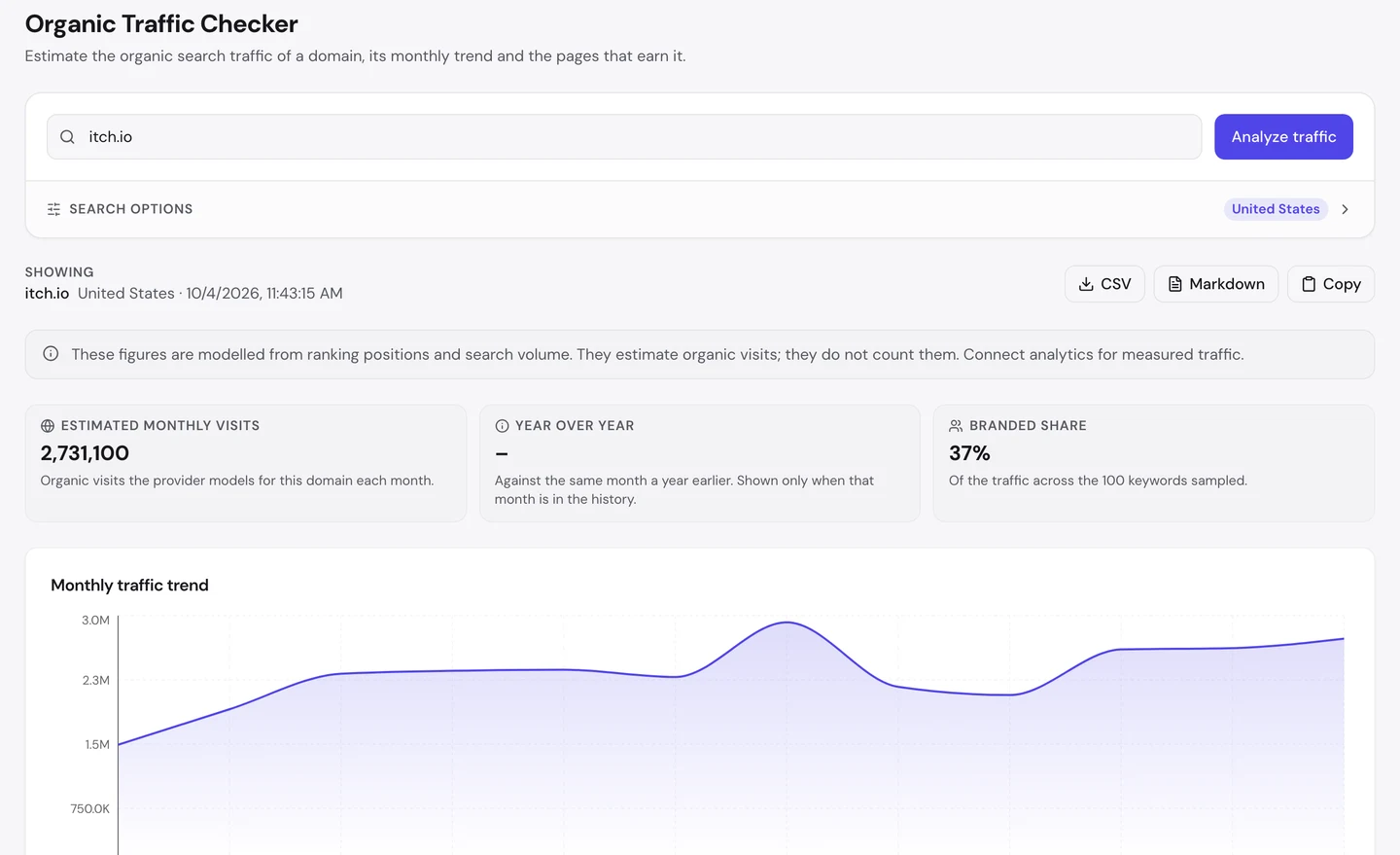Viewport: 1400px width, 855px height.
Task: Click the info icon beside Year Over Year
Action: click(x=502, y=426)
